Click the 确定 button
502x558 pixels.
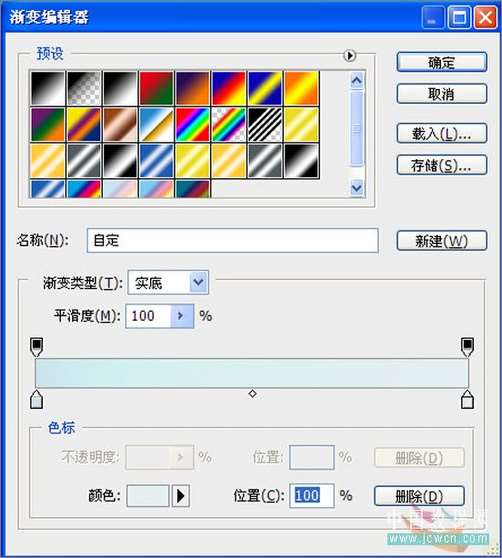(442, 63)
